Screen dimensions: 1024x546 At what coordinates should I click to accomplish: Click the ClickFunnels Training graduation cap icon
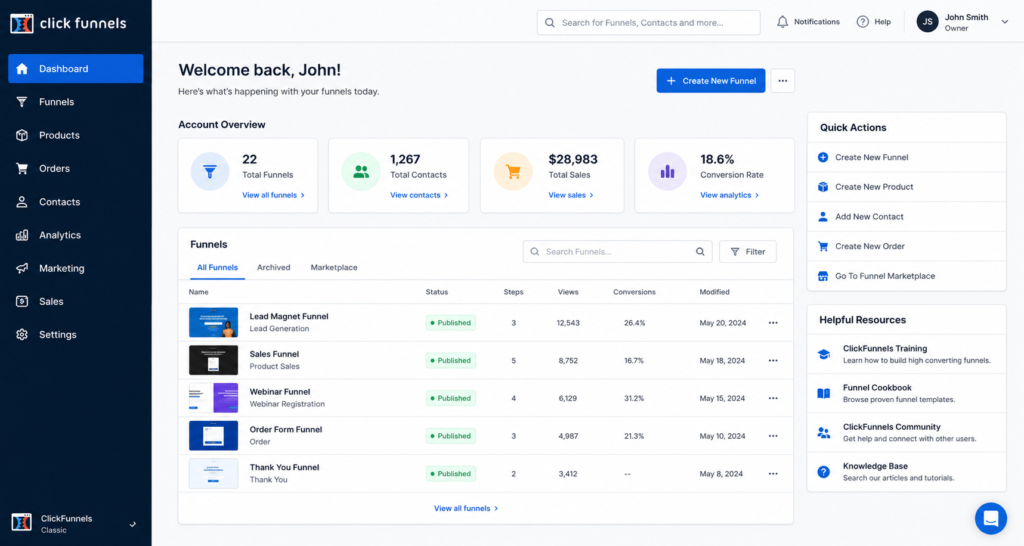(x=824, y=354)
